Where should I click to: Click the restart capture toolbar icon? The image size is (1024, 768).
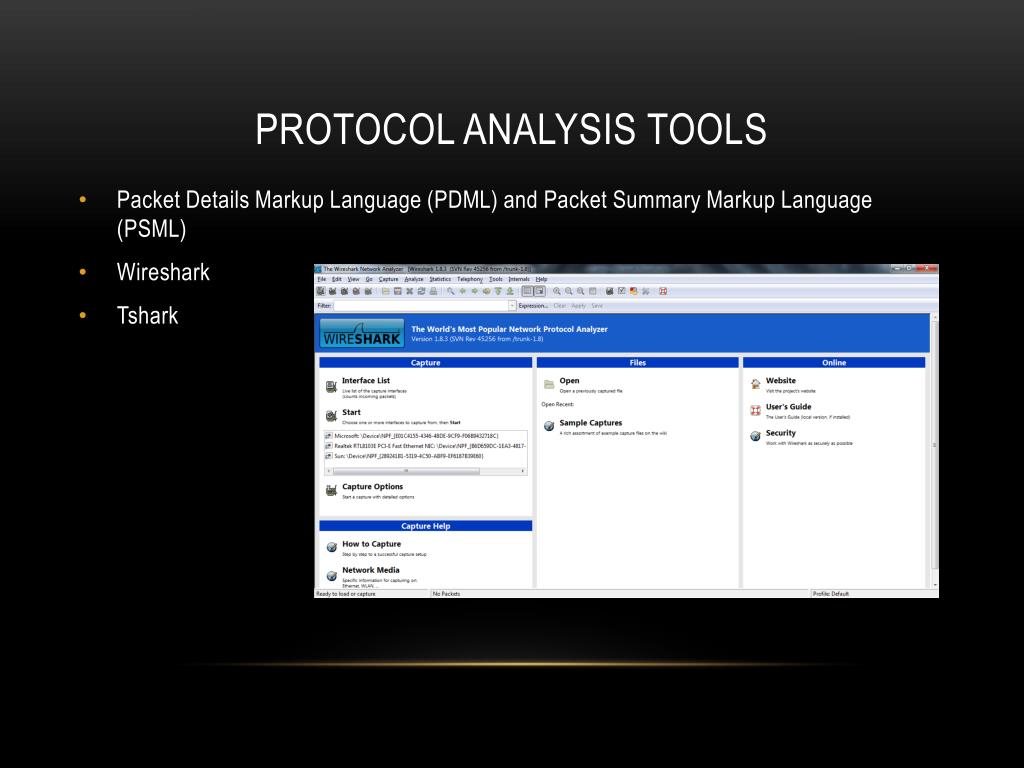point(368,291)
